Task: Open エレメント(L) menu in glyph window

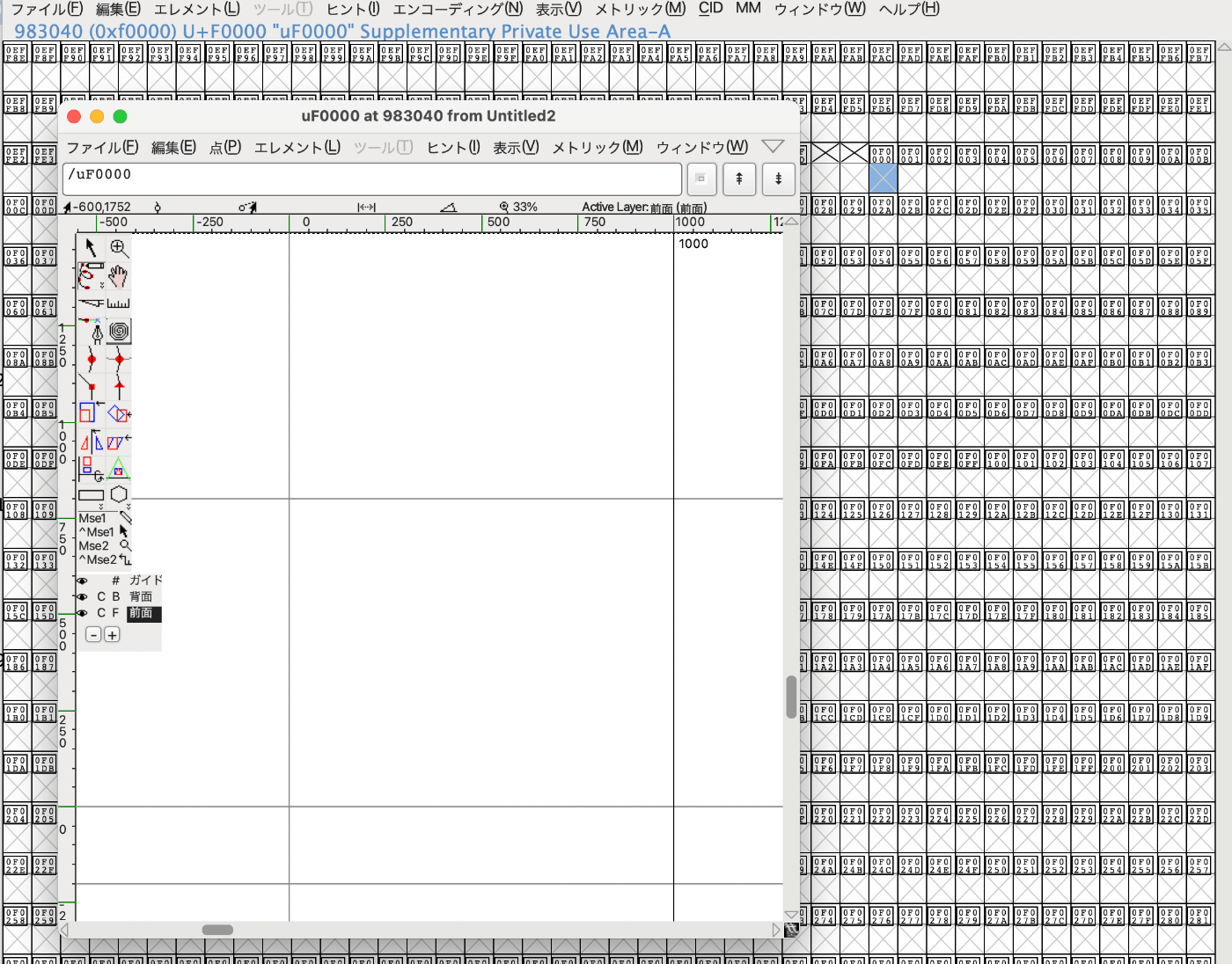Action: (297, 147)
